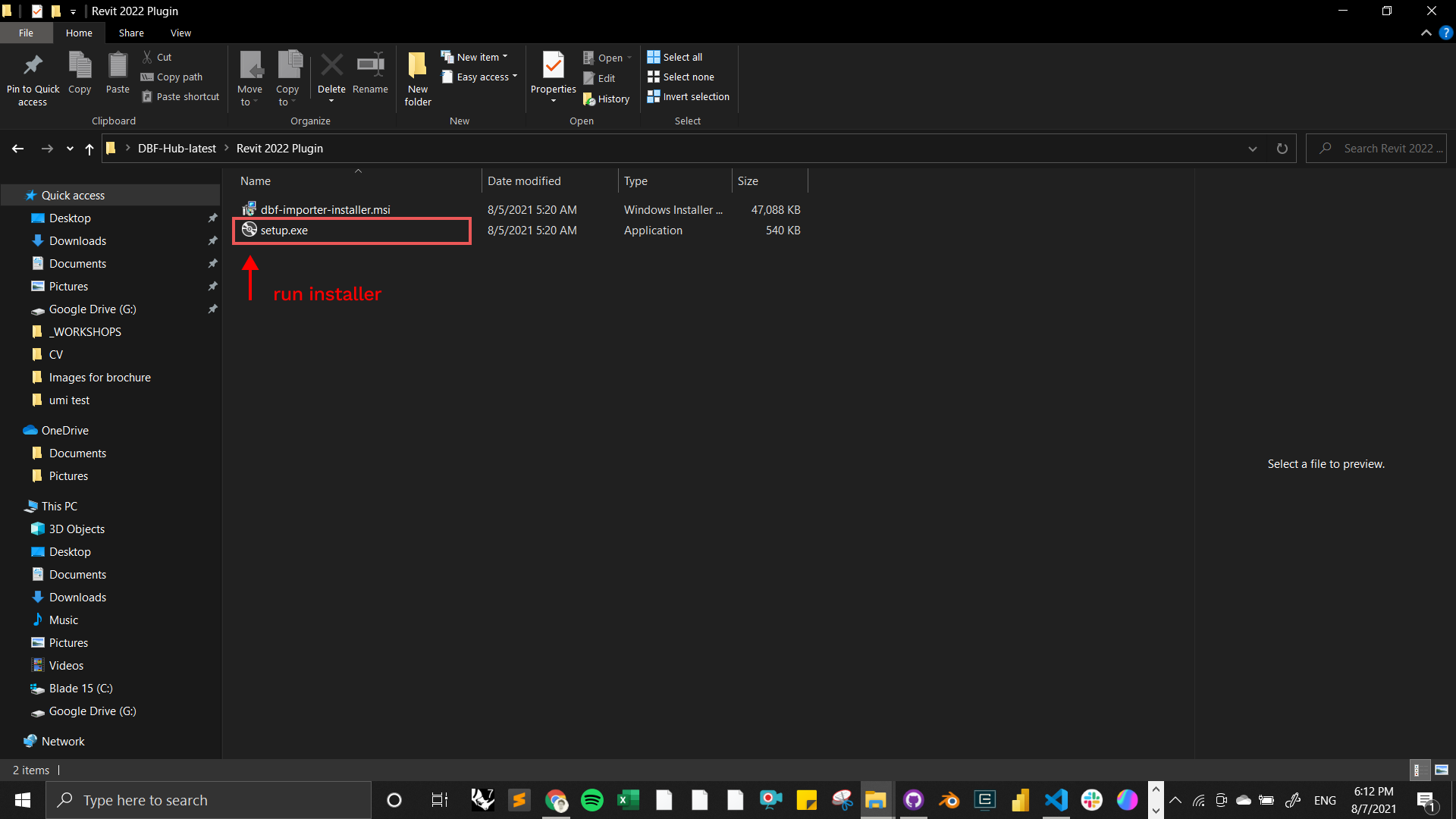Open 3D Objects under This PC
The width and height of the screenshot is (1456, 819).
tap(77, 529)
